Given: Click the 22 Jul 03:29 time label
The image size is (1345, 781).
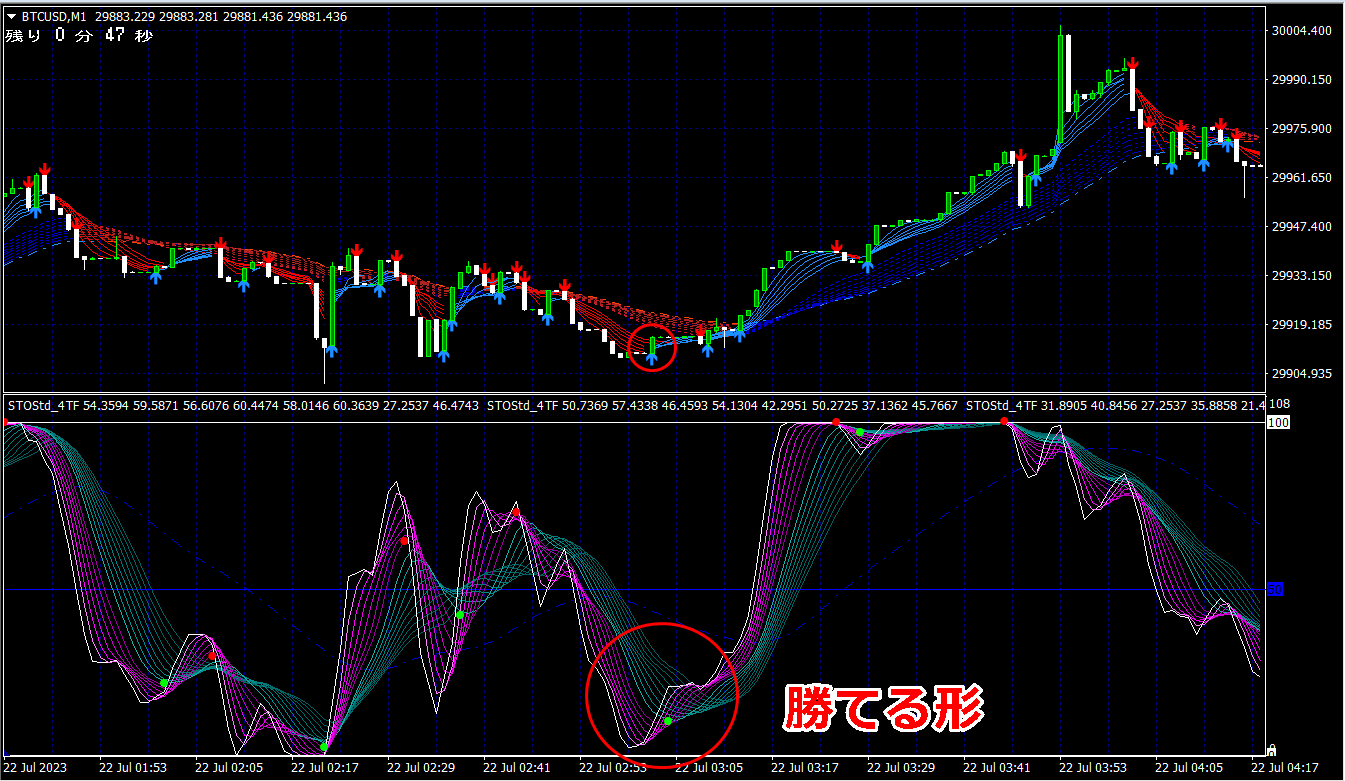Looking at the screenshot, I should click(902, 768).
